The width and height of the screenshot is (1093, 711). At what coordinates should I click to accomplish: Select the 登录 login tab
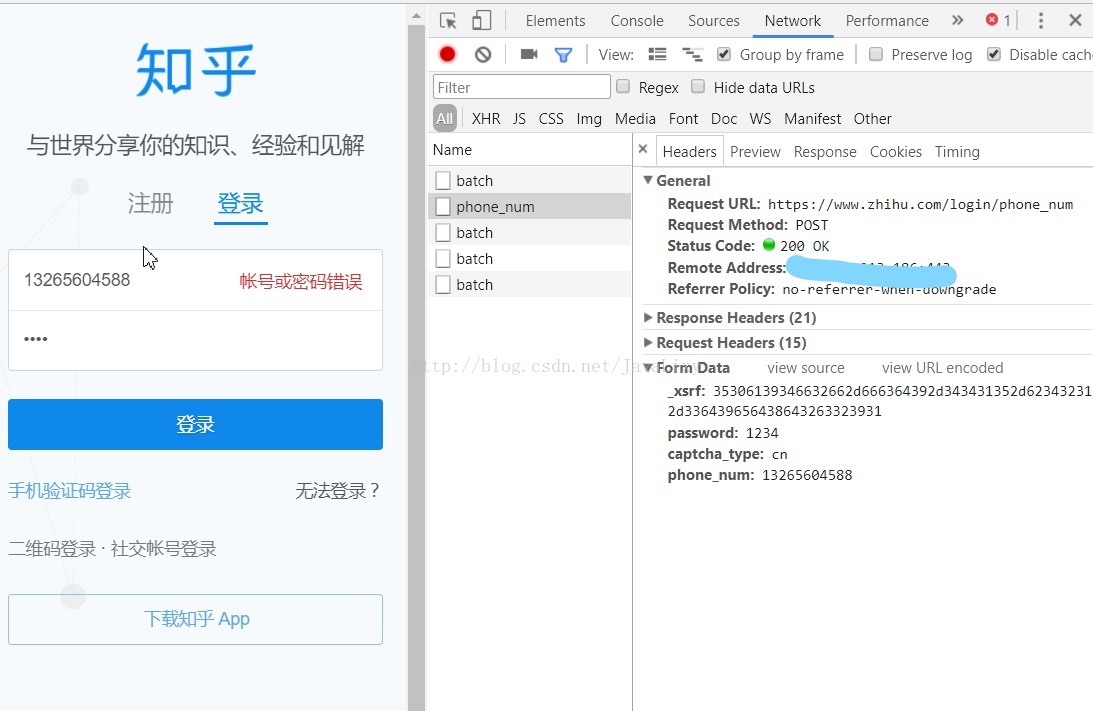[x=240, y=204]
